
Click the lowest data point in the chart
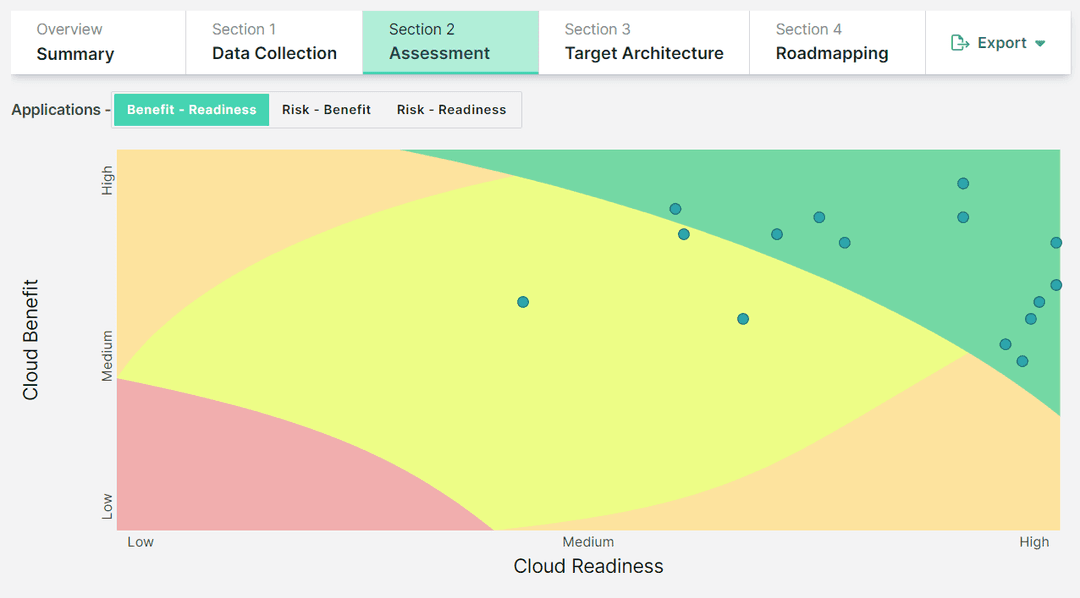tap(1022, 361)
